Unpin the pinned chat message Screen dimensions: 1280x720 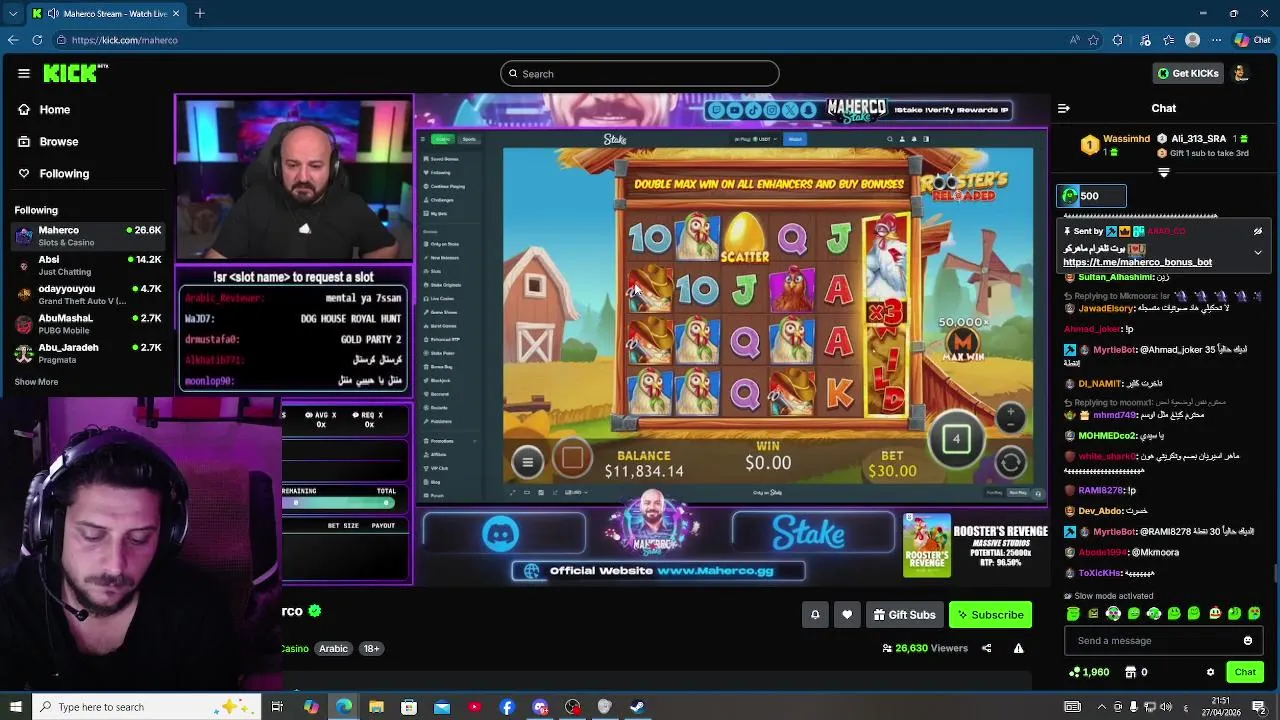pos(1258,231)
